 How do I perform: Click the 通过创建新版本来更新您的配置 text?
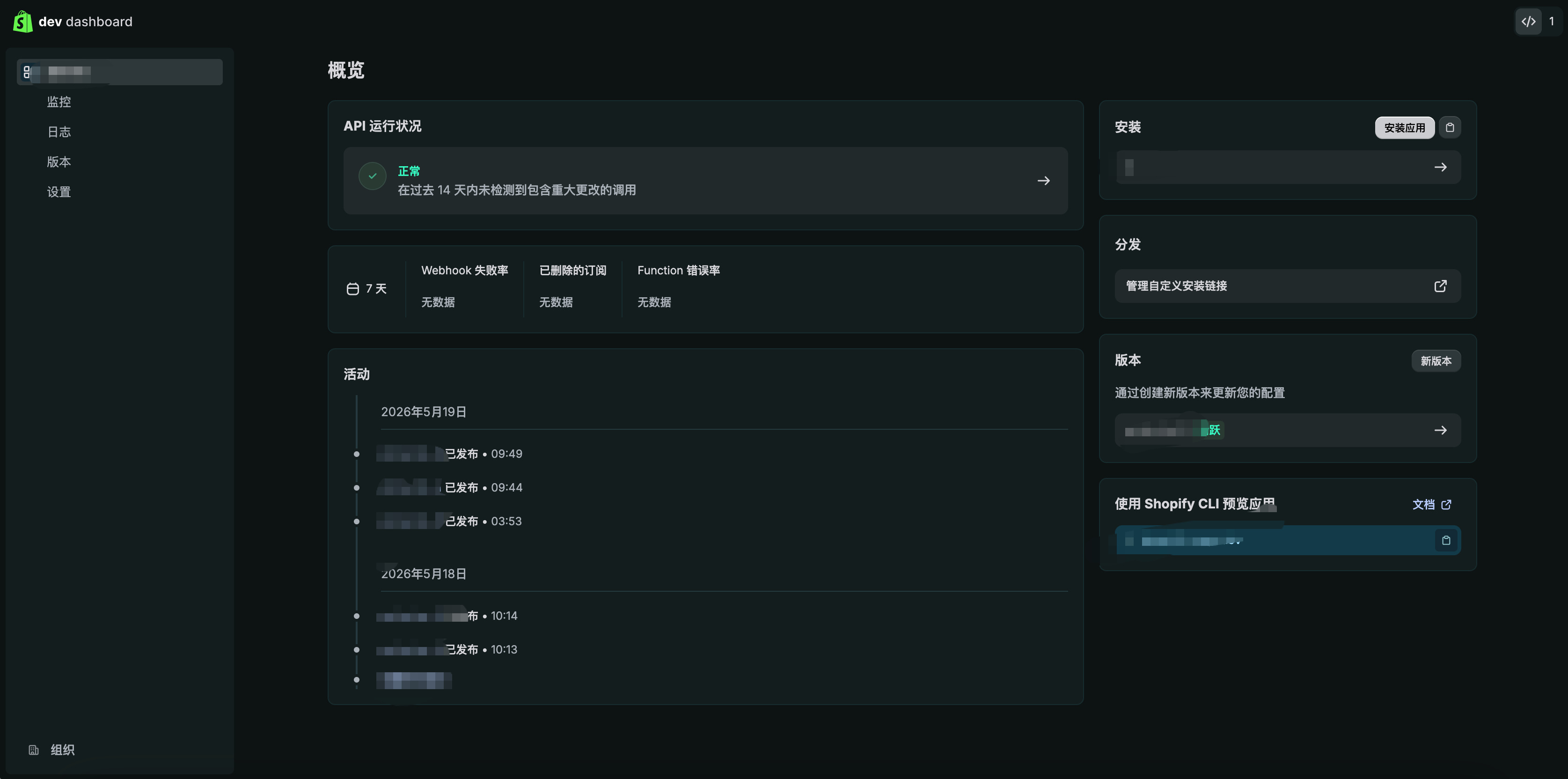point(1200,393)
